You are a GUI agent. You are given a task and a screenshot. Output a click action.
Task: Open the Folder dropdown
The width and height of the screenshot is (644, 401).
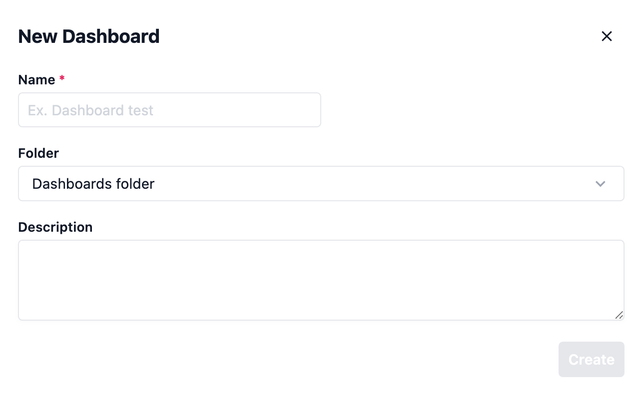pos(321,184)
